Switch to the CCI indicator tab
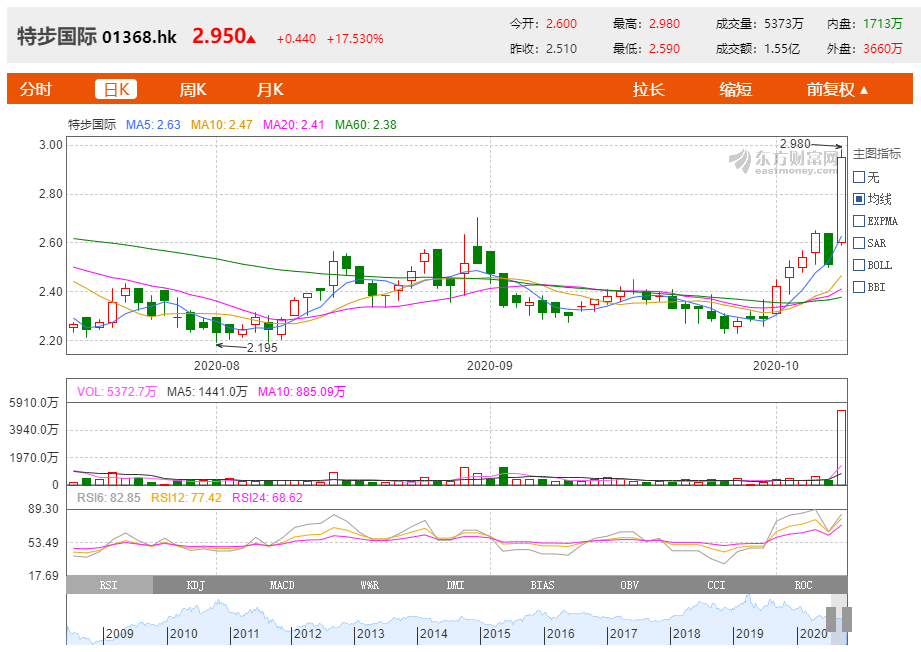 pyautogui.click(x=716, y=585)
